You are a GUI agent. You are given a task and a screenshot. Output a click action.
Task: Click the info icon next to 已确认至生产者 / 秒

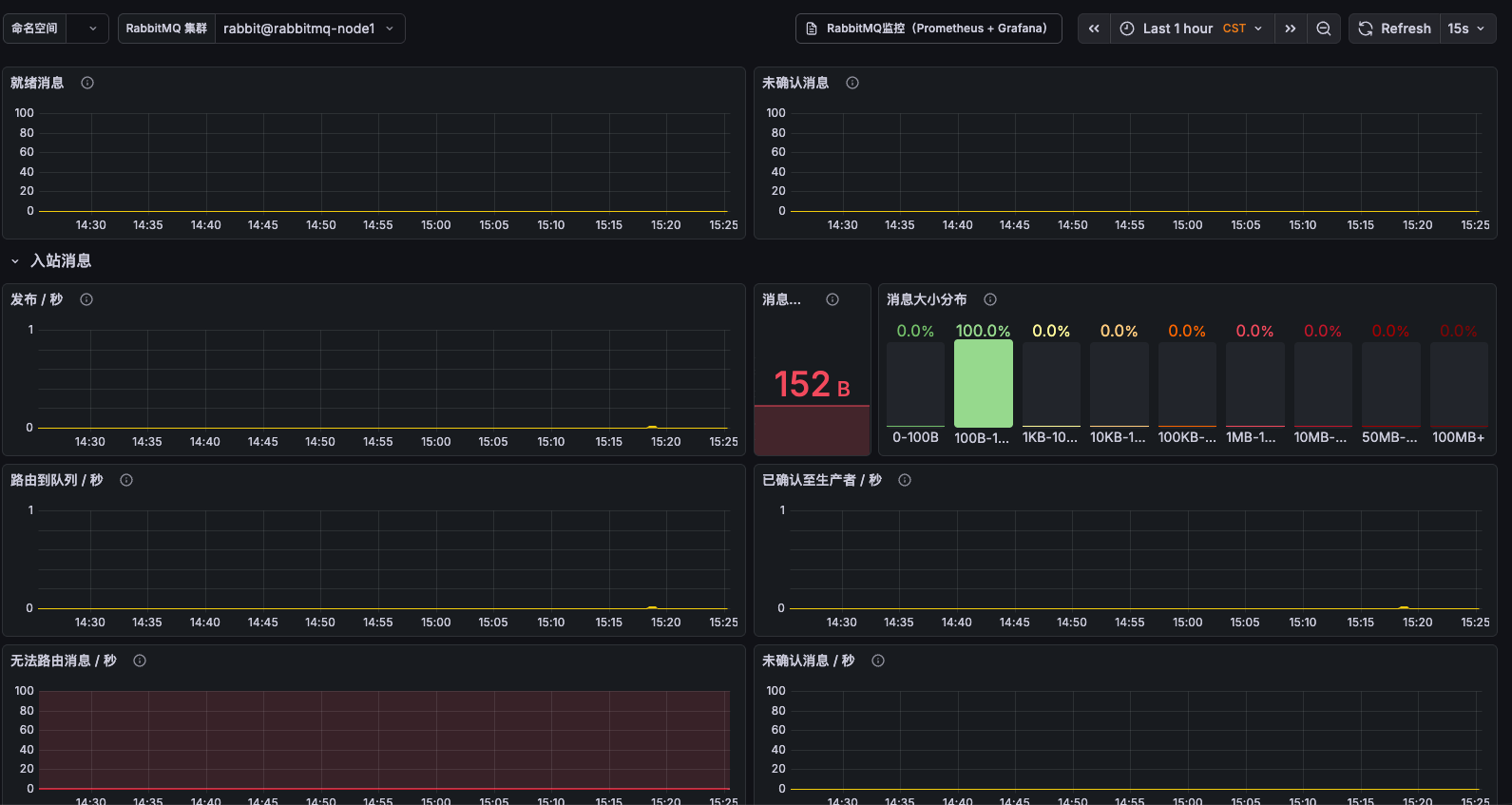(x=905, y=480)
